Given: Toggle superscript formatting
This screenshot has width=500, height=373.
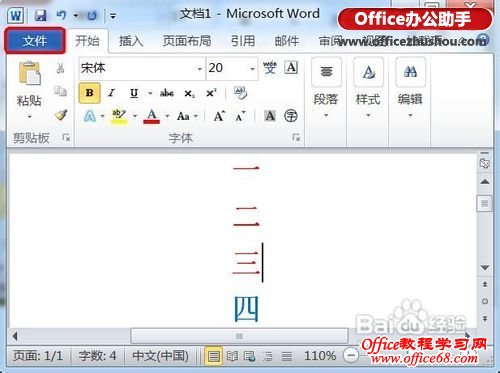Looking at the screenshot, I should [211, 93].
